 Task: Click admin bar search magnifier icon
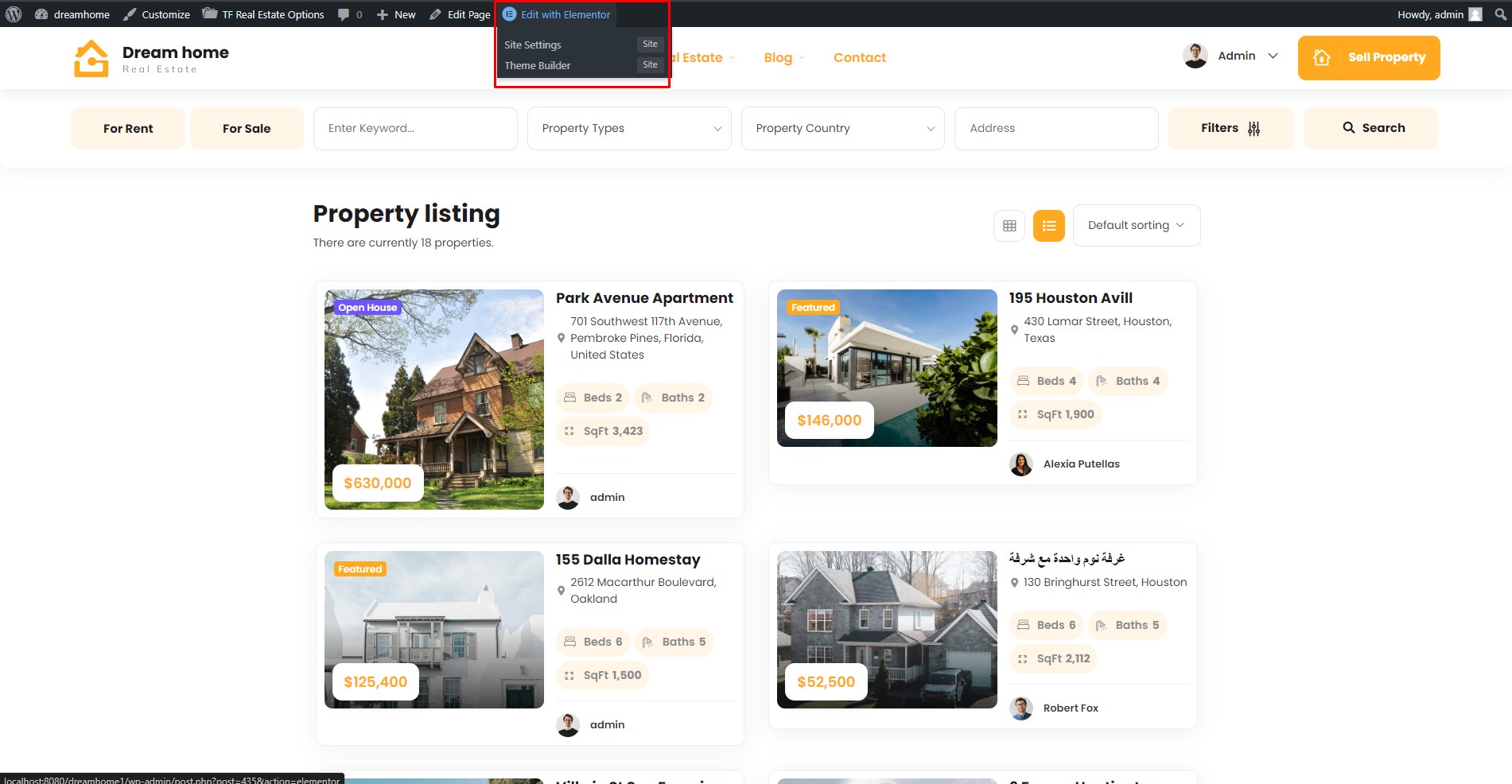click(x=1500, y=14)
